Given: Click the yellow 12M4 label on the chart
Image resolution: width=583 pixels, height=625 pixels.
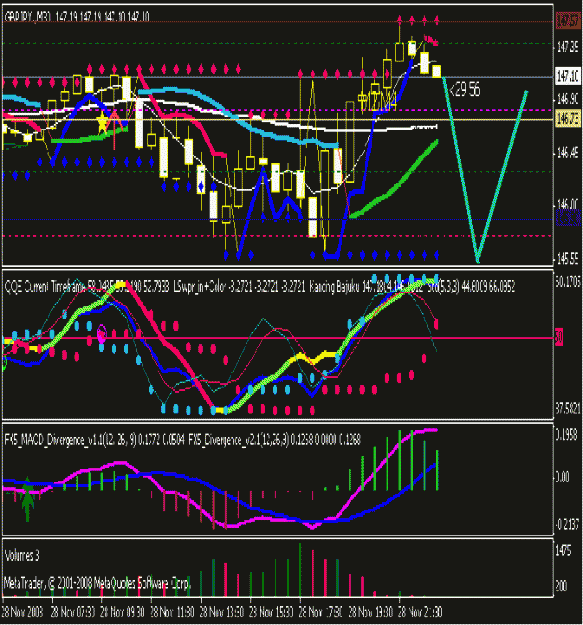Looking at the screenshot, I should tap(377, 100).
